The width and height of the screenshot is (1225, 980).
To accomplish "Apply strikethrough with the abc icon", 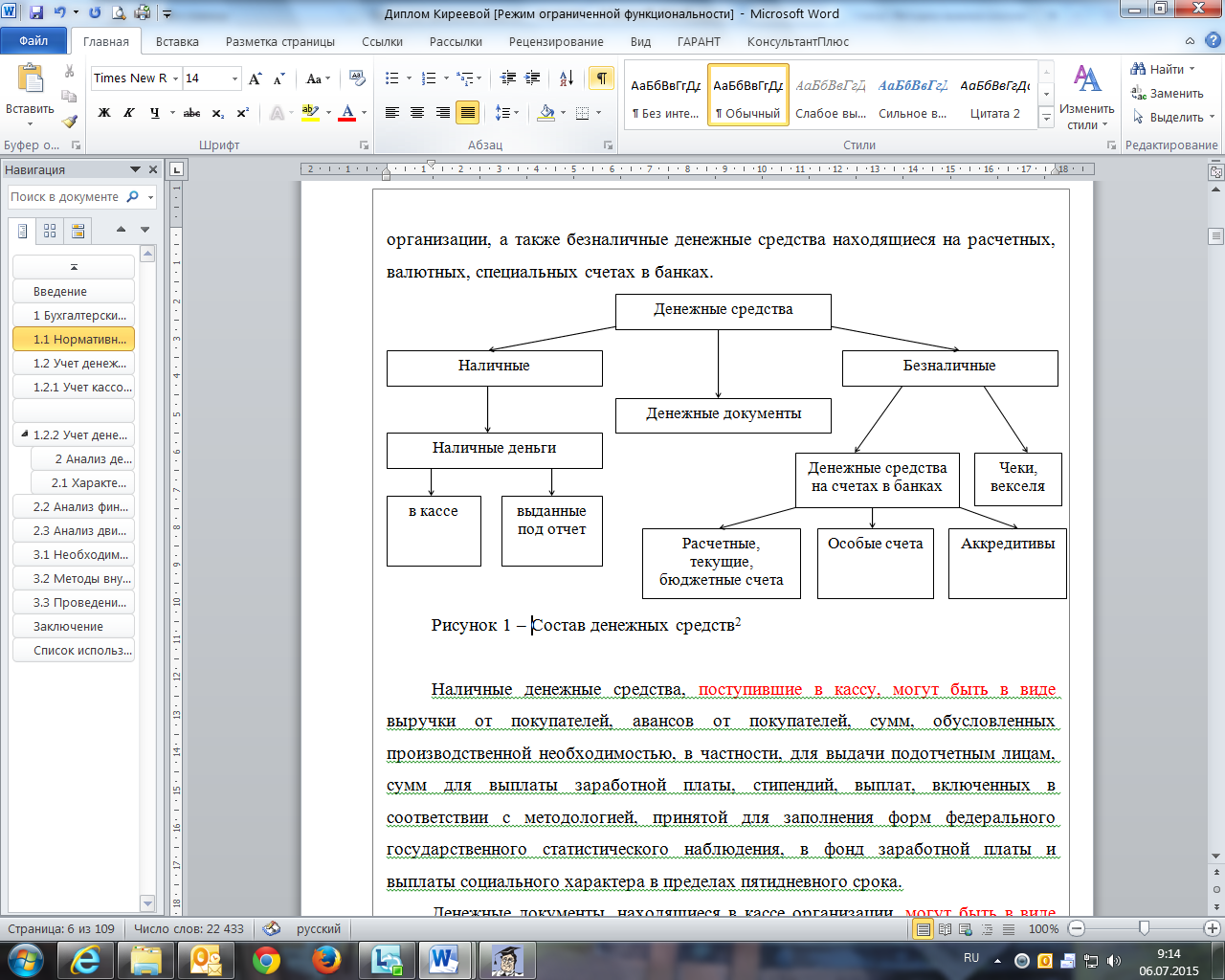I will [191, 113].
